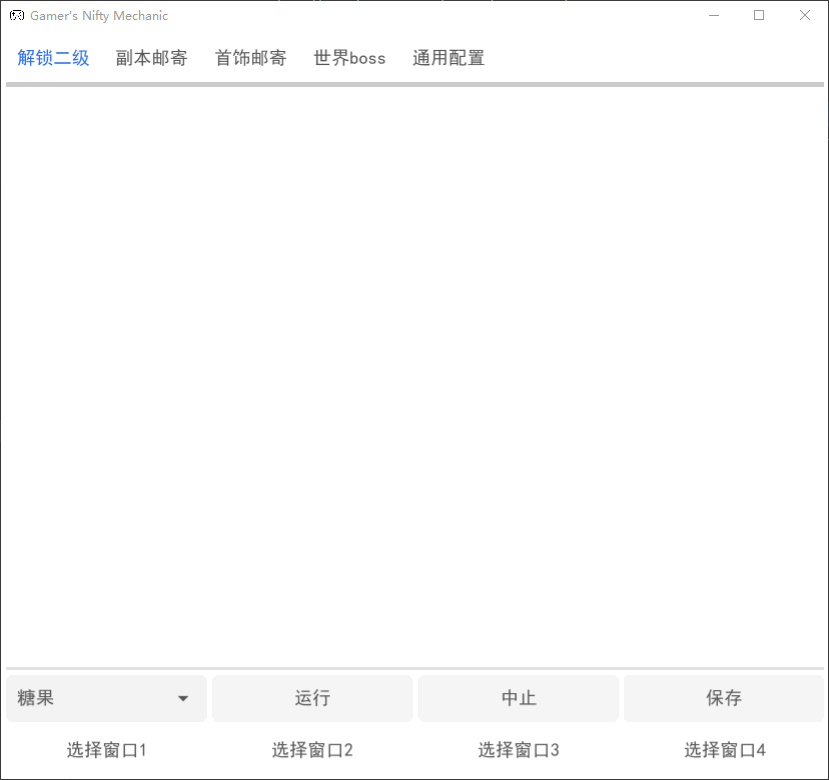Click the dropdown arrow beside 糖果
Screen dimensions: 829x780
coord(183,699)
